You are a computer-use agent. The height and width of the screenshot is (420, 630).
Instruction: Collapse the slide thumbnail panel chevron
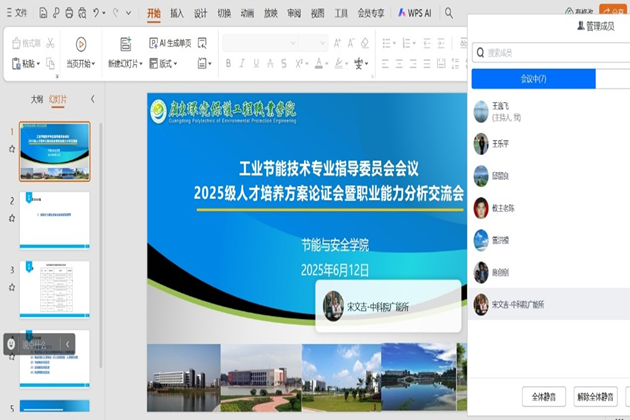coord(93,99)
